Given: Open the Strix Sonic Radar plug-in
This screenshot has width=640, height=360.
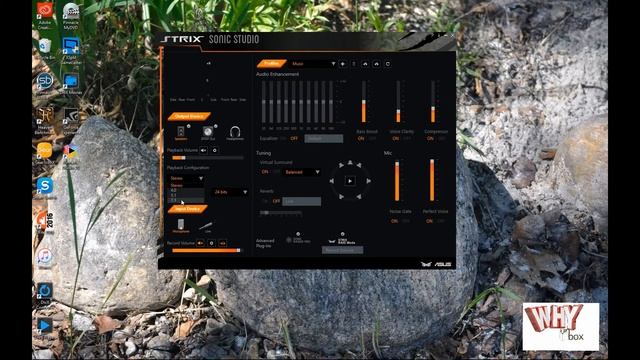Looking at the screenshot, I should 298,240.
